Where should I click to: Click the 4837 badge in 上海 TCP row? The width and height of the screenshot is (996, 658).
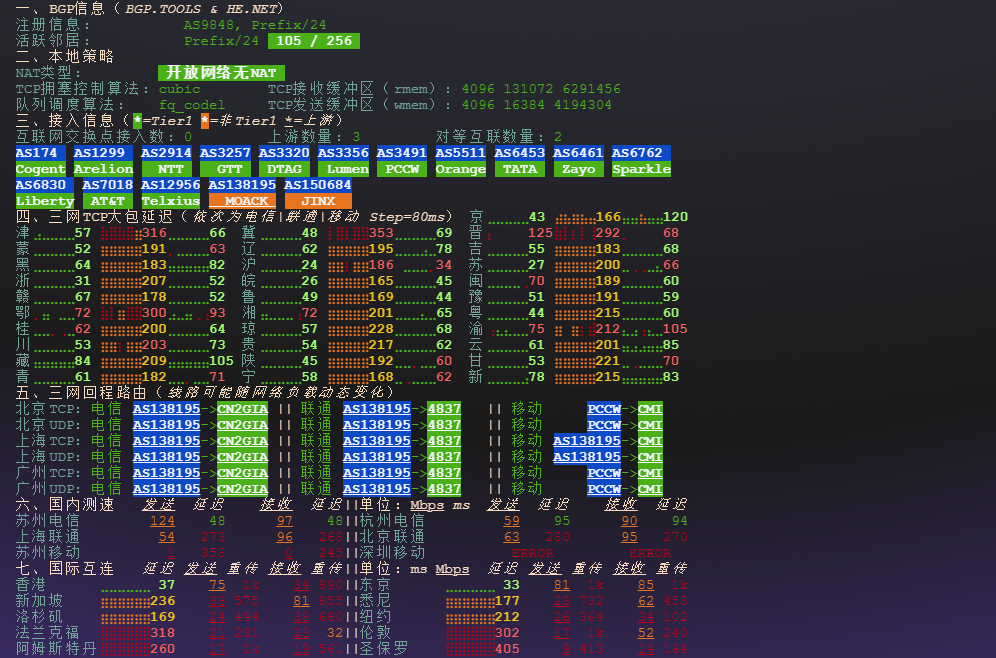click(x=444, y=441)
